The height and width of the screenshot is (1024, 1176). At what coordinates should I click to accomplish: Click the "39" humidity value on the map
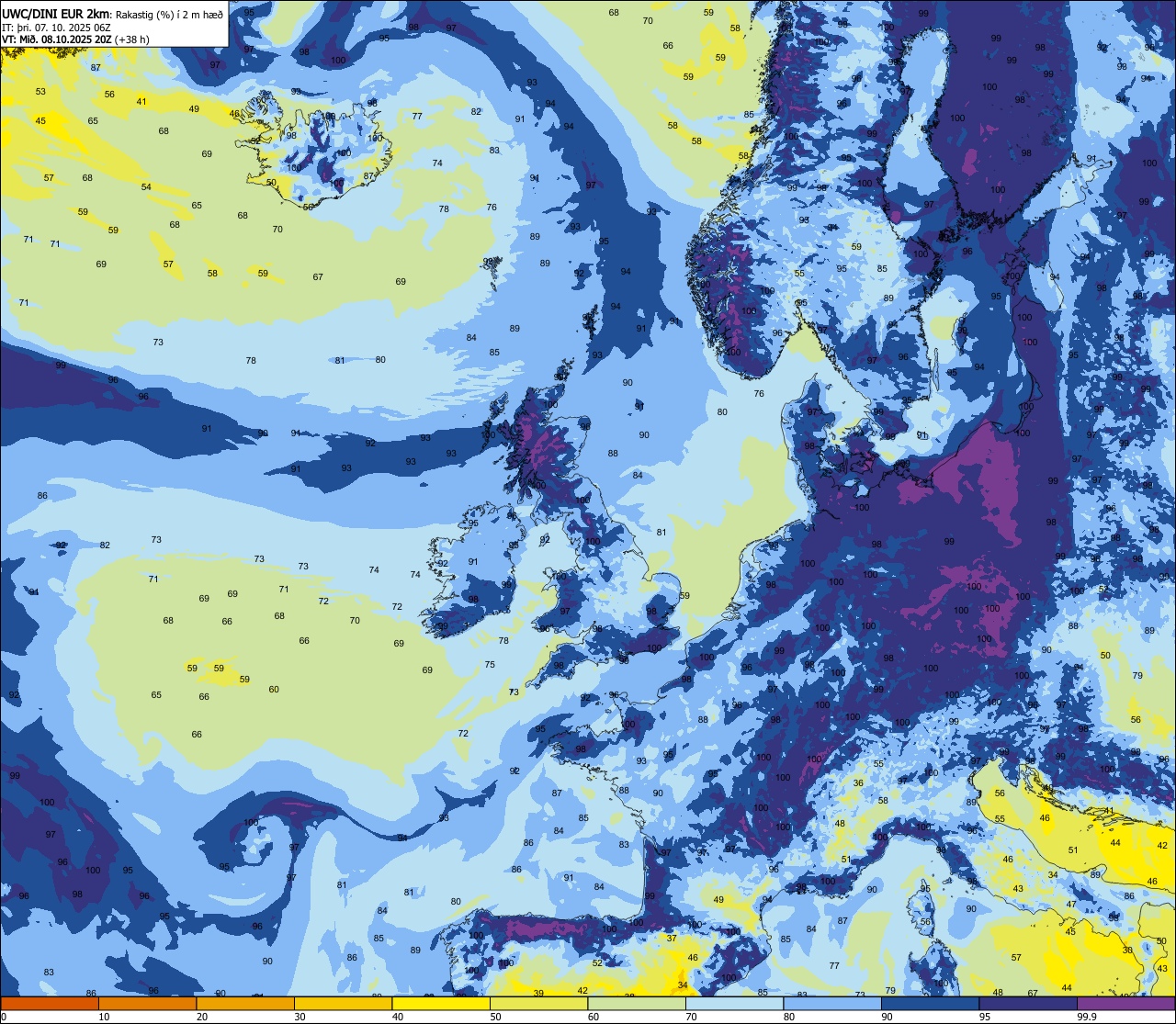(x=539, y=993)
